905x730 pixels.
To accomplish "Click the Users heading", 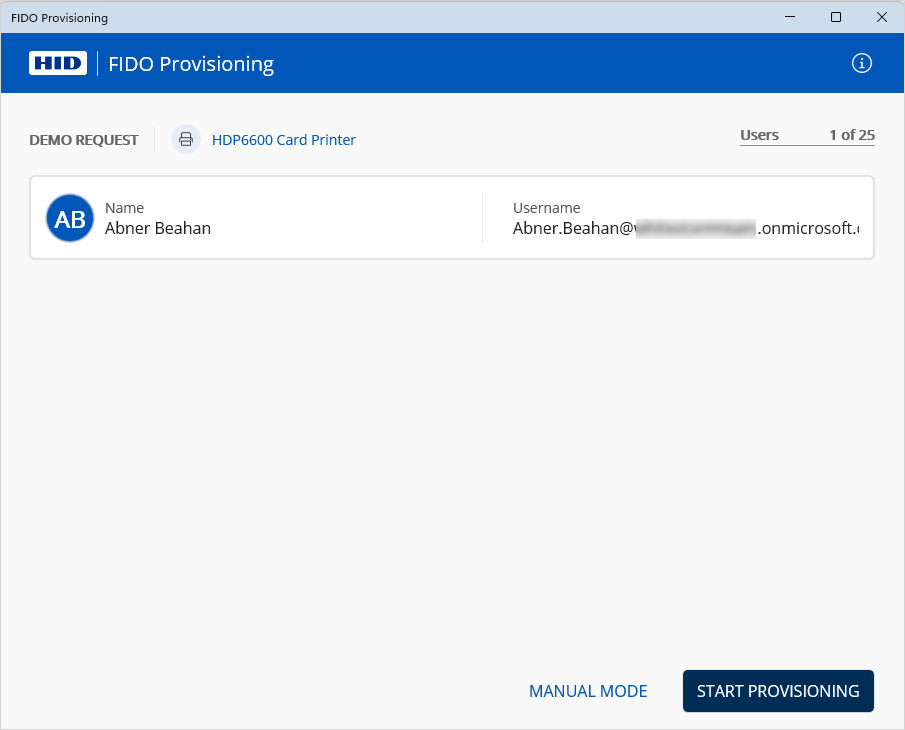I will pyautogui.click(x=759, y=135).
